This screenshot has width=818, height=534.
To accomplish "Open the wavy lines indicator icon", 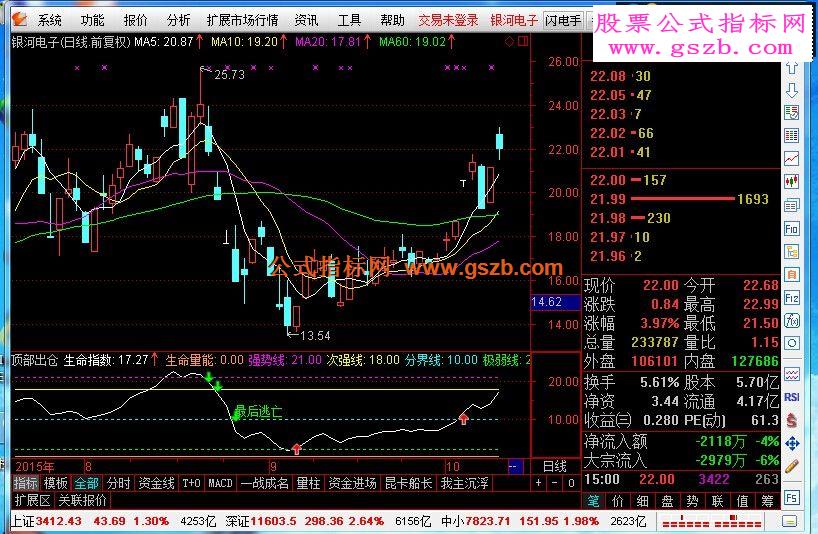I will point(792,374).
